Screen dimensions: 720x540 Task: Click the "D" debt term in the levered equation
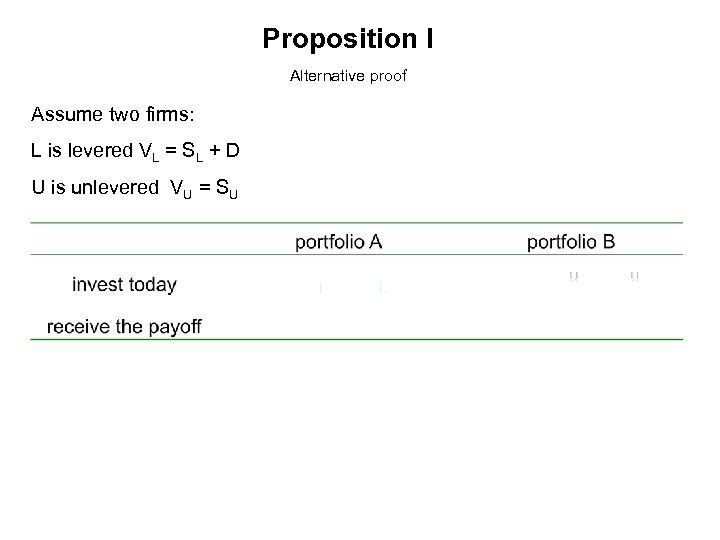click(232, 151)
